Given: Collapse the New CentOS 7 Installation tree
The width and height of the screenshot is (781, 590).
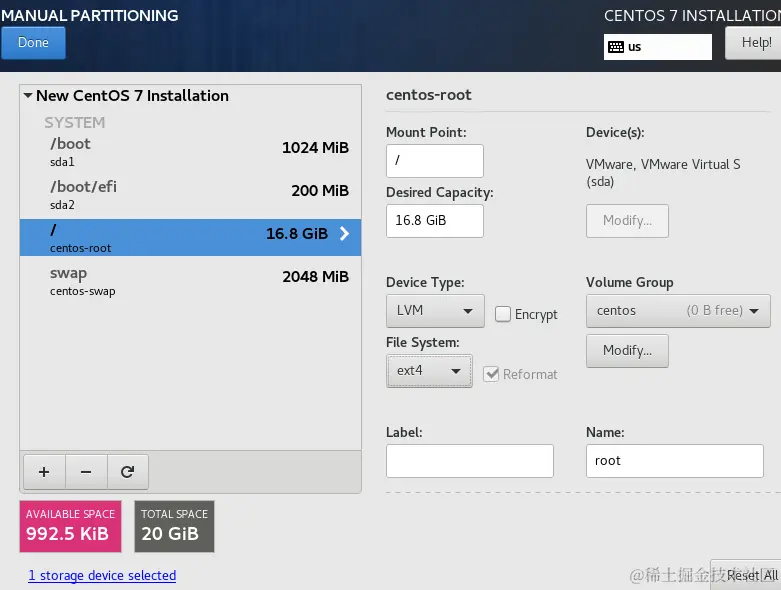Looking at the screenshot, I should (28, 95).
